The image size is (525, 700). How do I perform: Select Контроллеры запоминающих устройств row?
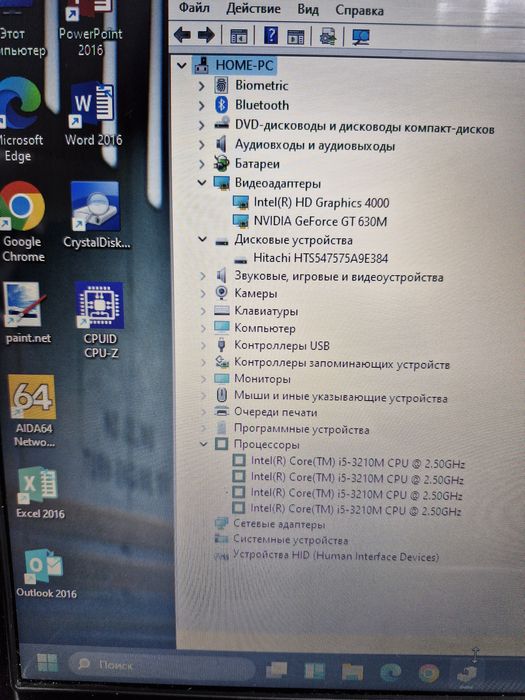tap(331, 364)
